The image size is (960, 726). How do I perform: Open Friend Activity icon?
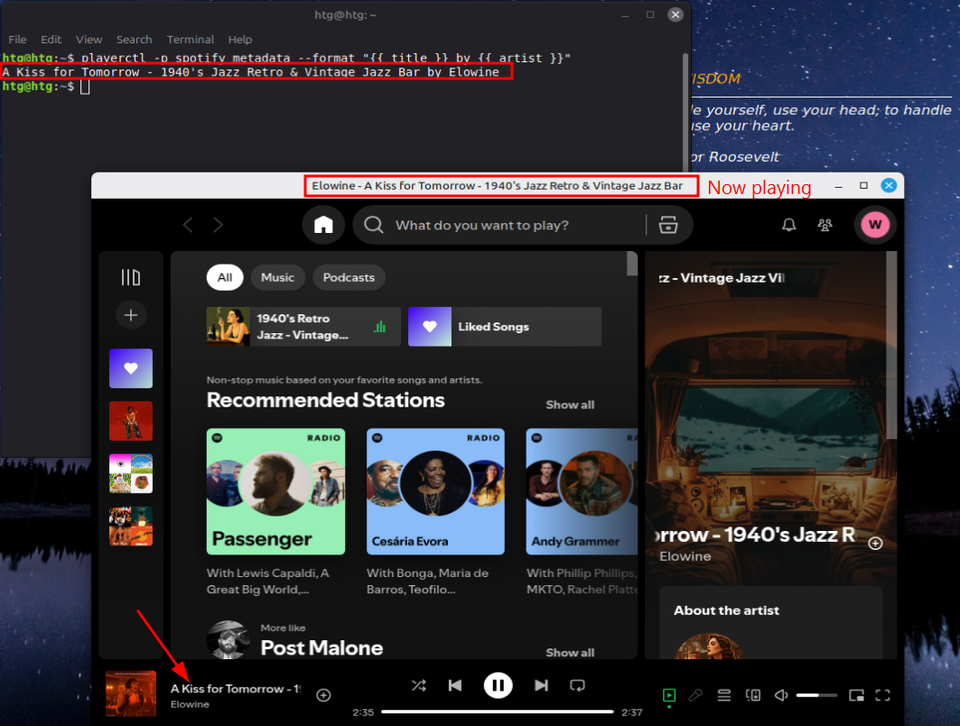tap(825, 225)
